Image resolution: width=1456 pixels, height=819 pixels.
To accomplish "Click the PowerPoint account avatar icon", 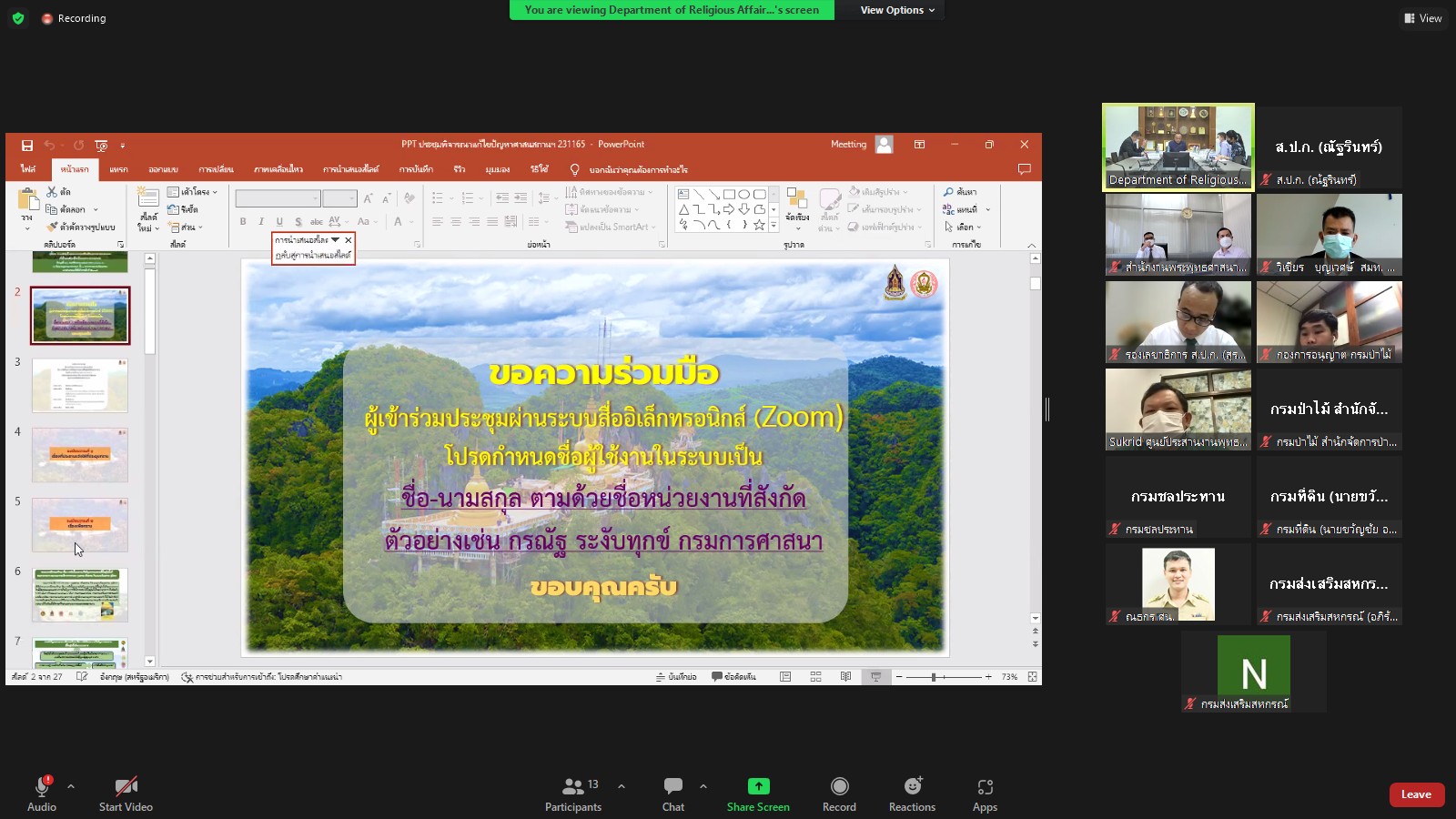I will [x=884, y=145].
